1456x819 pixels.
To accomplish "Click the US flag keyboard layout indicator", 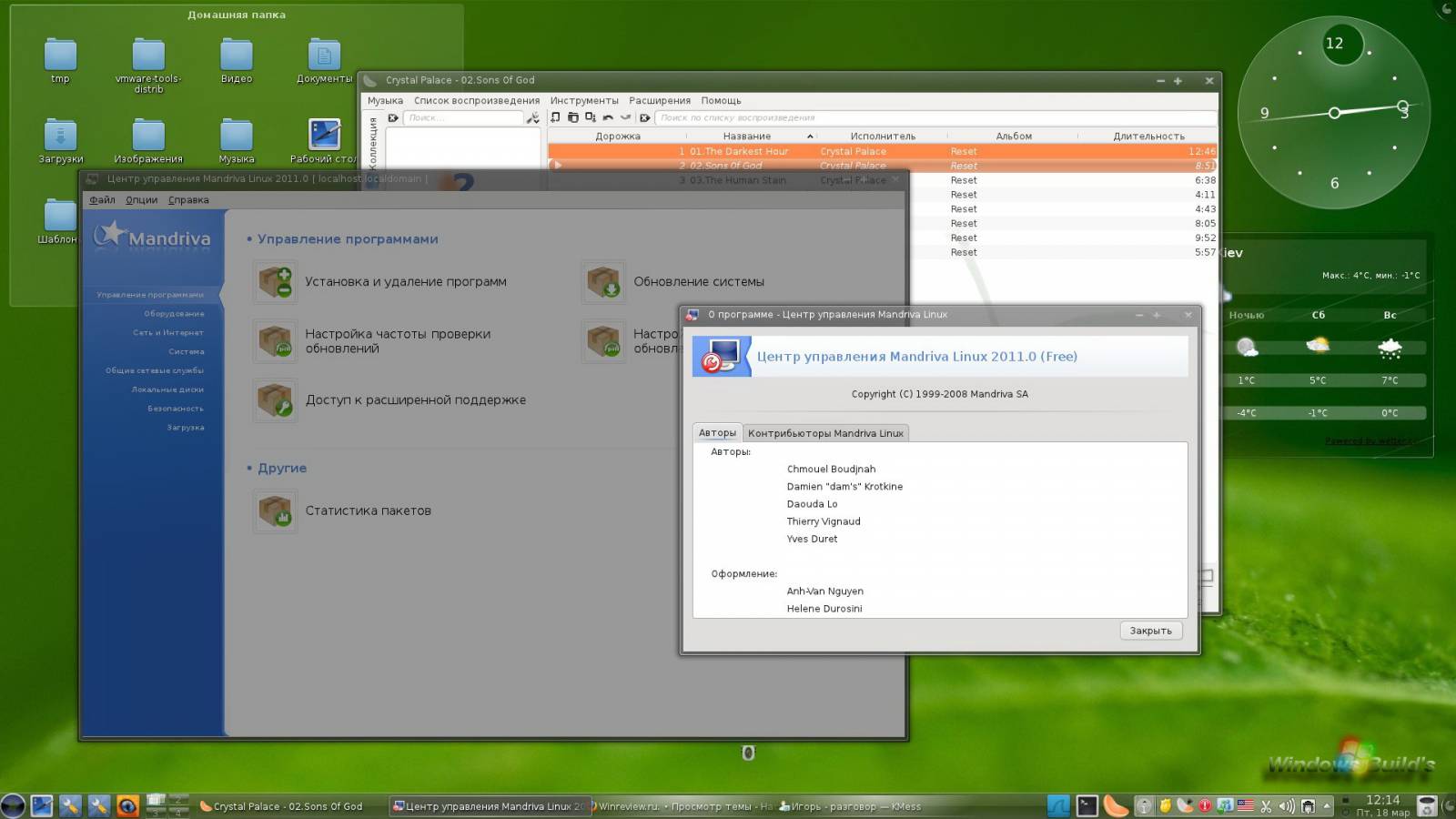I will (x=1245, y=806).
